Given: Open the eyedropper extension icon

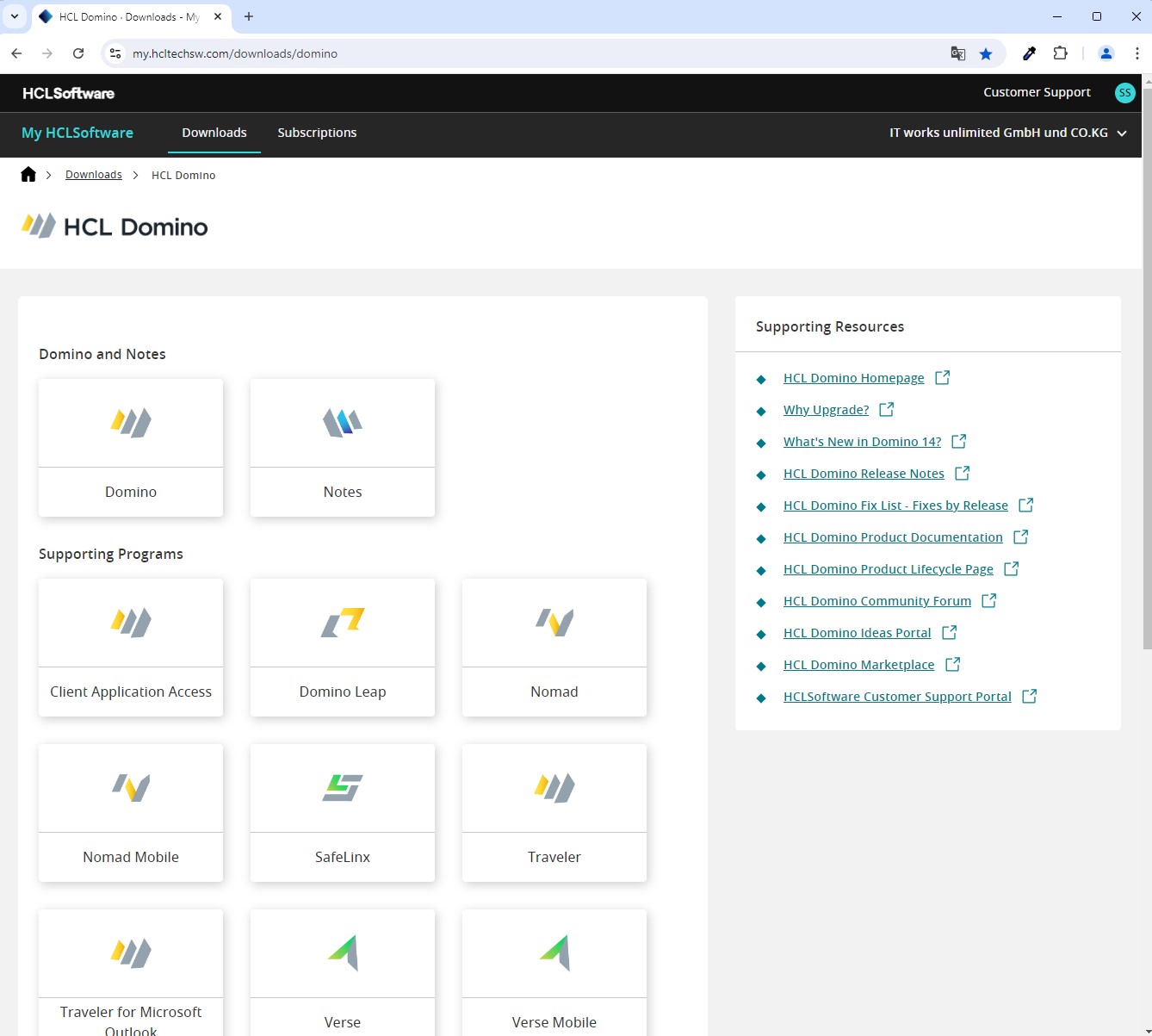Looking at the screenshot, I should pyautogui.click(x=1029, y=53).
